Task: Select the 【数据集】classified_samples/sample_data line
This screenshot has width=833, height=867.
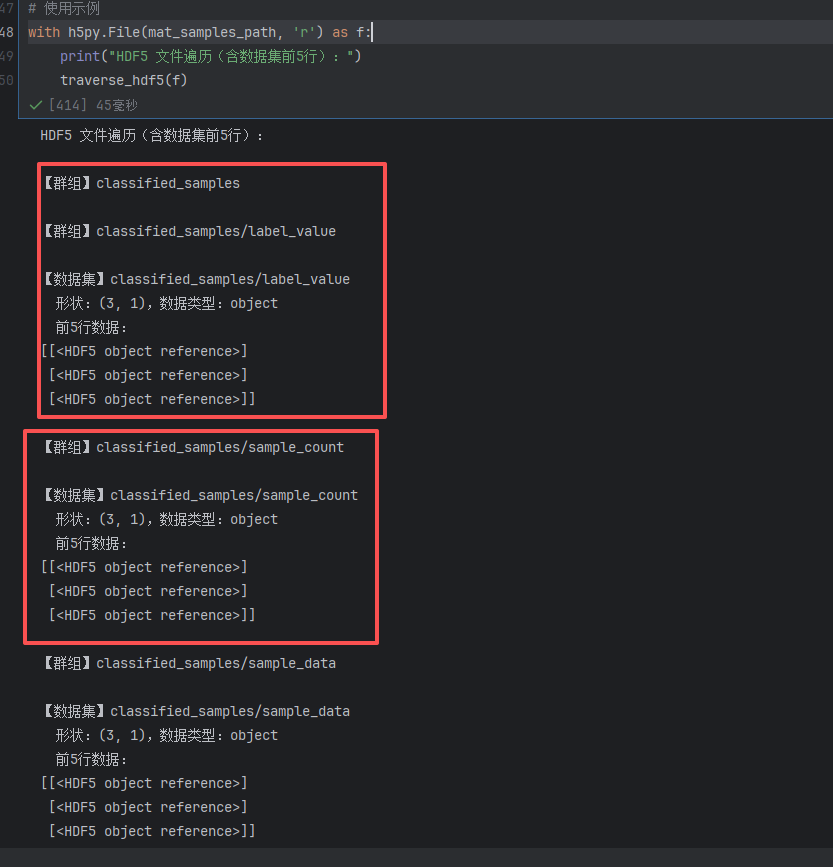Action: point(196,711)
